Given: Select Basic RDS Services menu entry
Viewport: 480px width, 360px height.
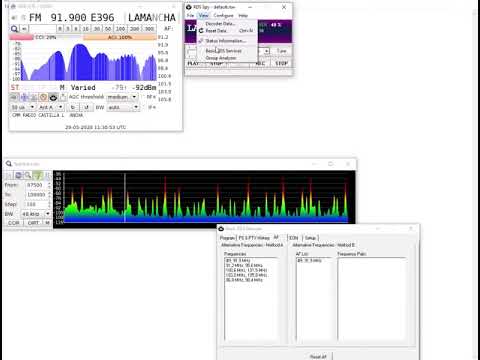Looking at the screenshot, I should tap(227, 51).
